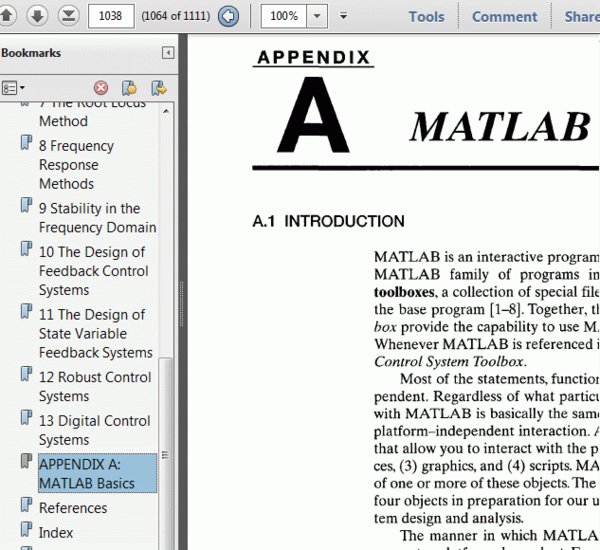This screenshot has height=550, width=600.
Task: Open the zoom level dropdown arrow
Action: [x=317, y=16]
